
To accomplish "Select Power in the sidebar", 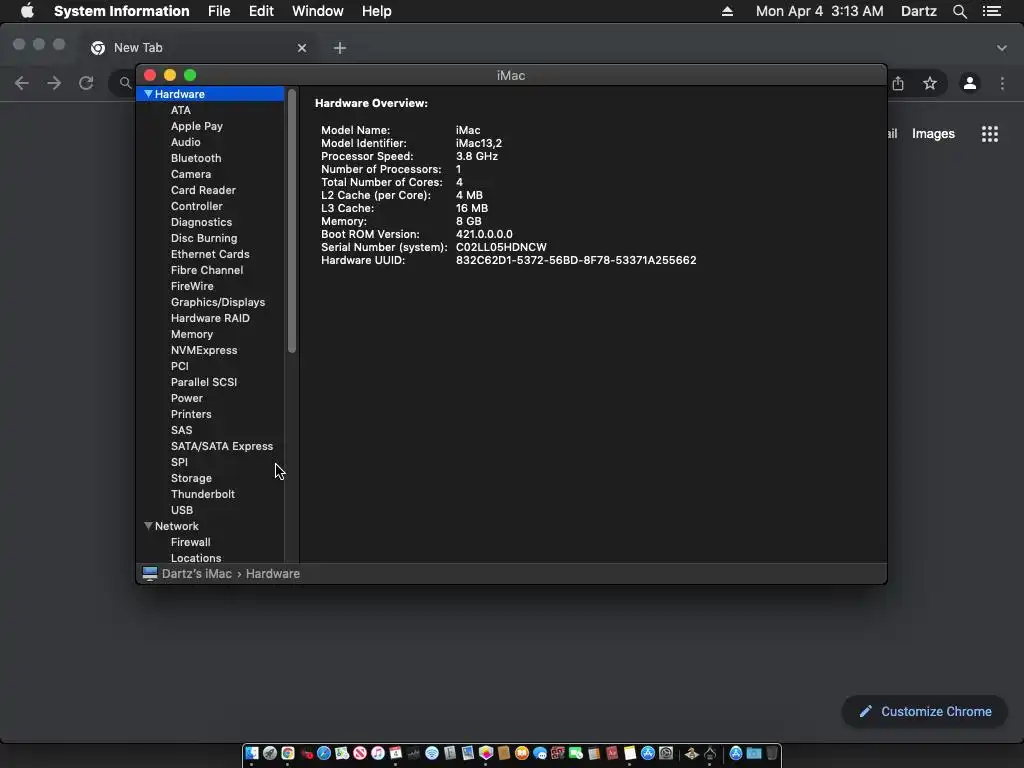I will click(187, 398).
